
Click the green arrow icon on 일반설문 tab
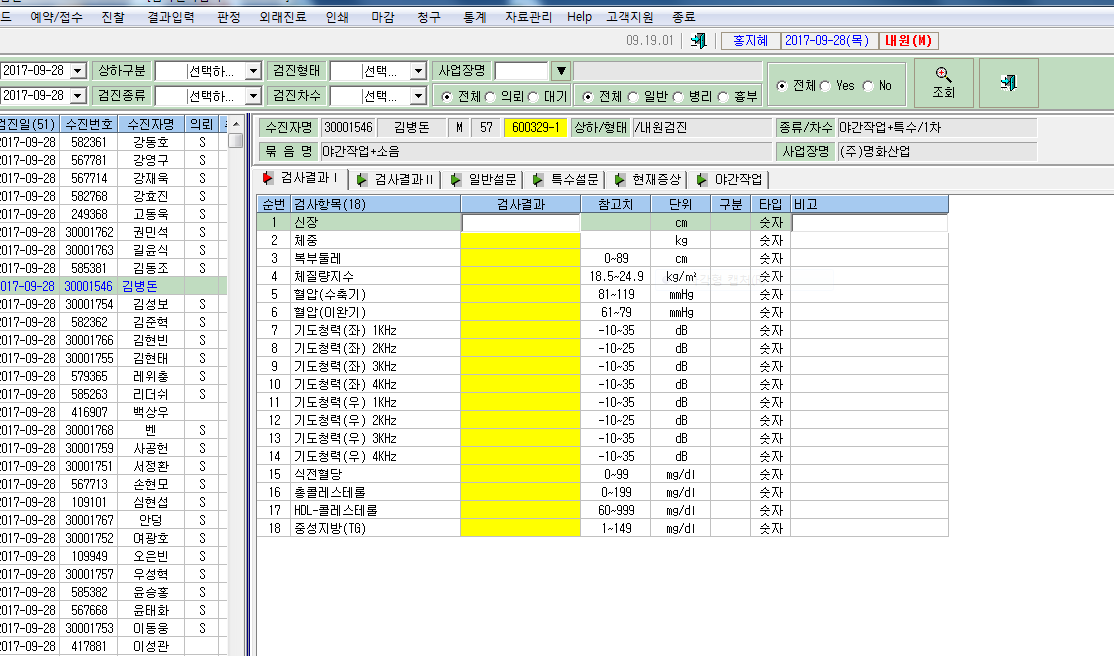(x=455, y=180)
